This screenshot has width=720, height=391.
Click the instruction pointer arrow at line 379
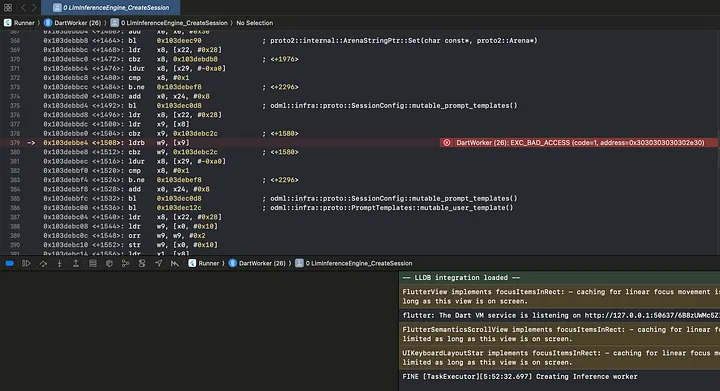click(31, 143)
